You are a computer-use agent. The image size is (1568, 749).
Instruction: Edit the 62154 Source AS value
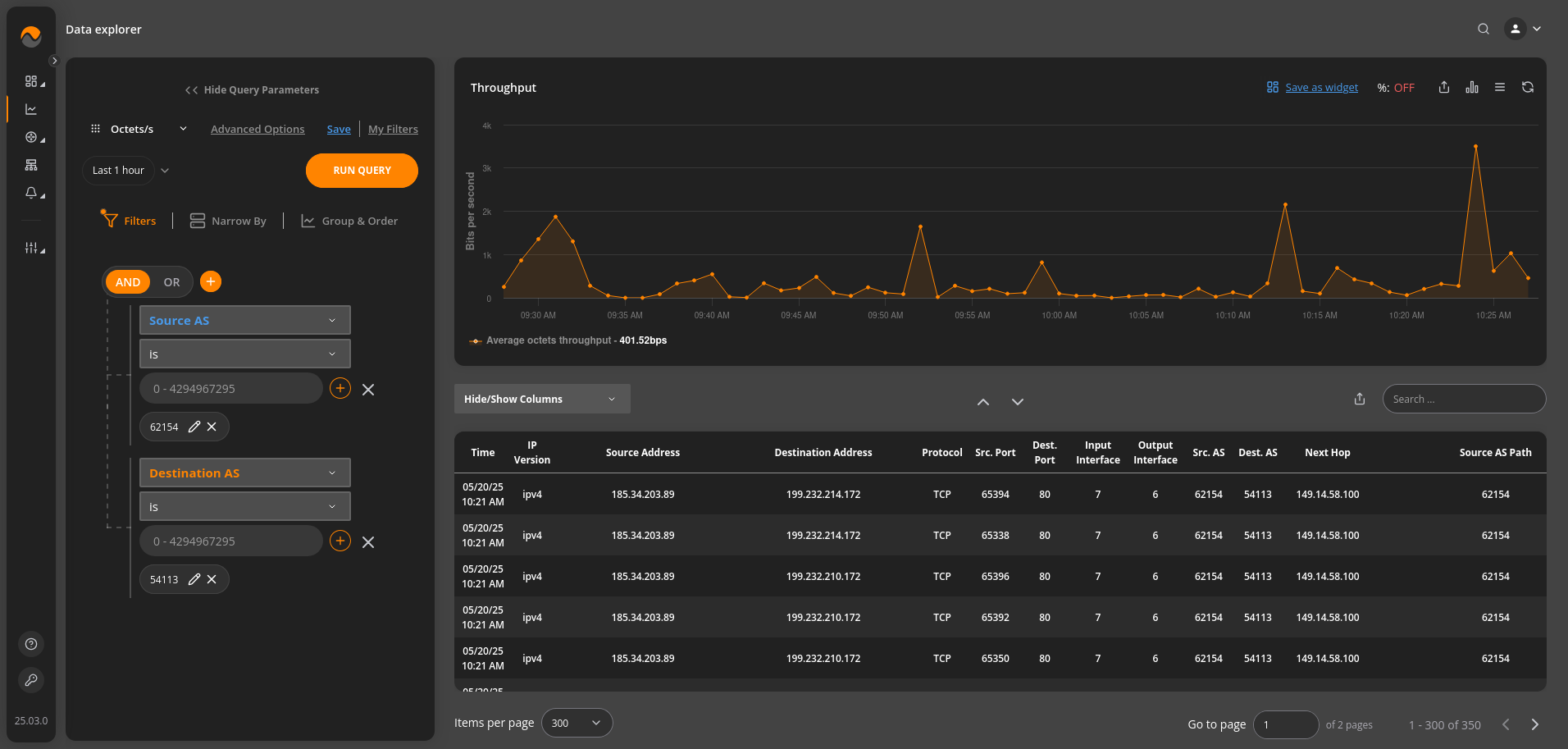click(194, 427)
